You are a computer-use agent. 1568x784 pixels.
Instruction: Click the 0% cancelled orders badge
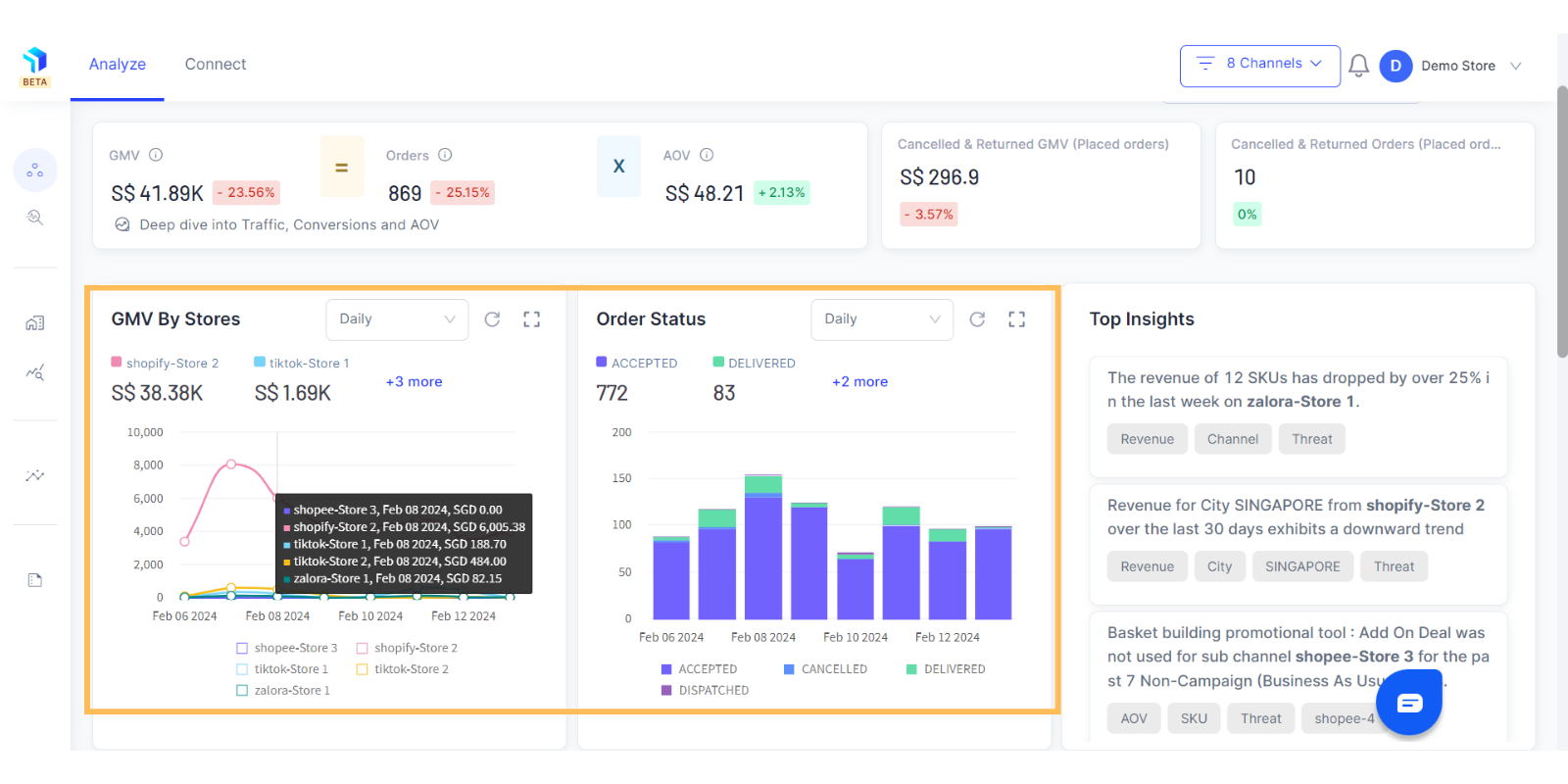pyautogui.click(x=1248, y=215)
